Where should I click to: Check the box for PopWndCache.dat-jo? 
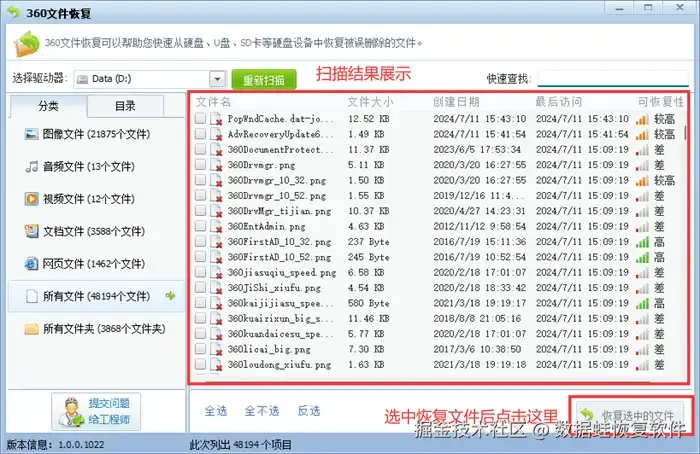point(200,118)
